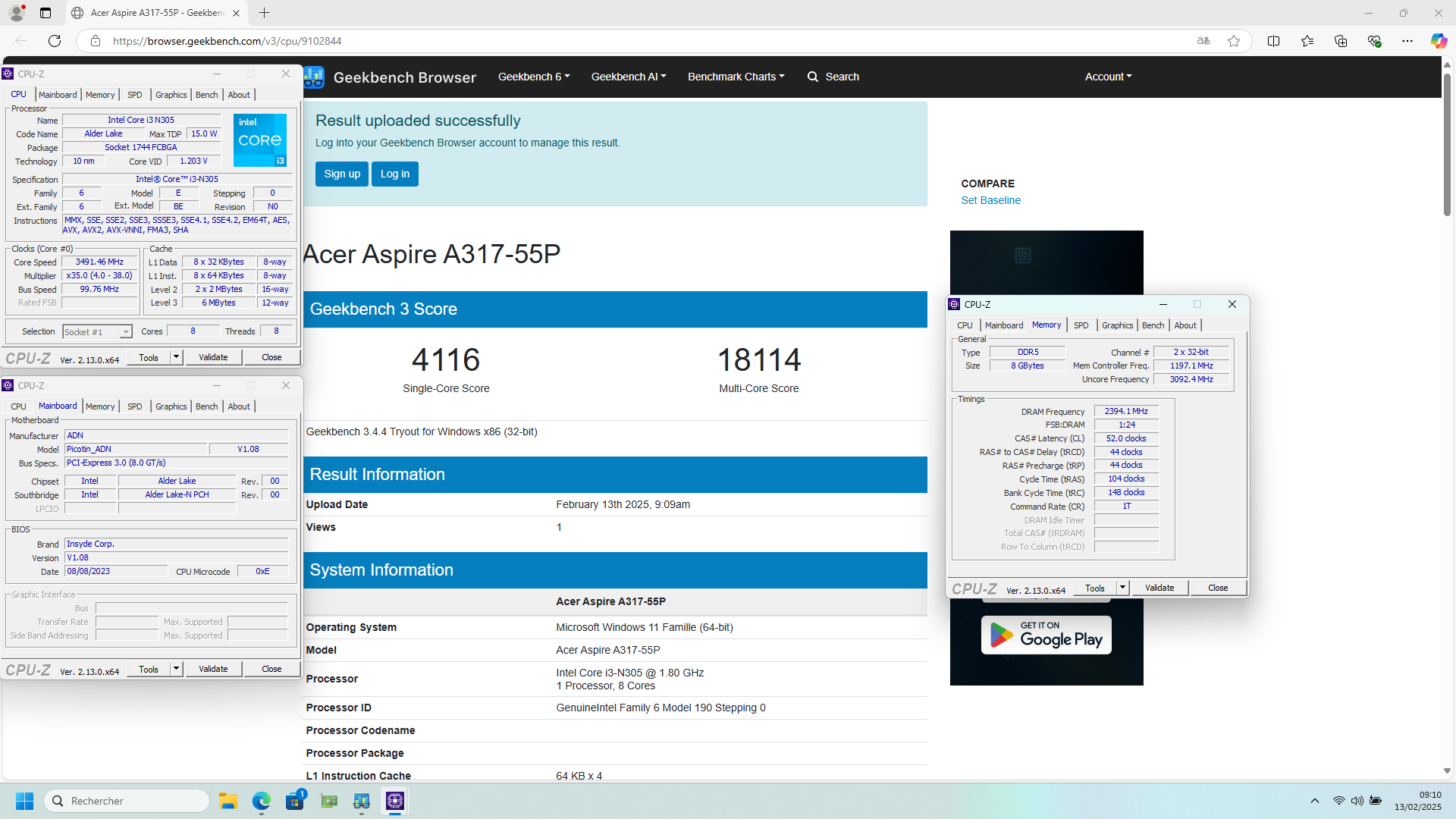
Task: Click the Rechercher taskbar search box
Action: (127, 801)
